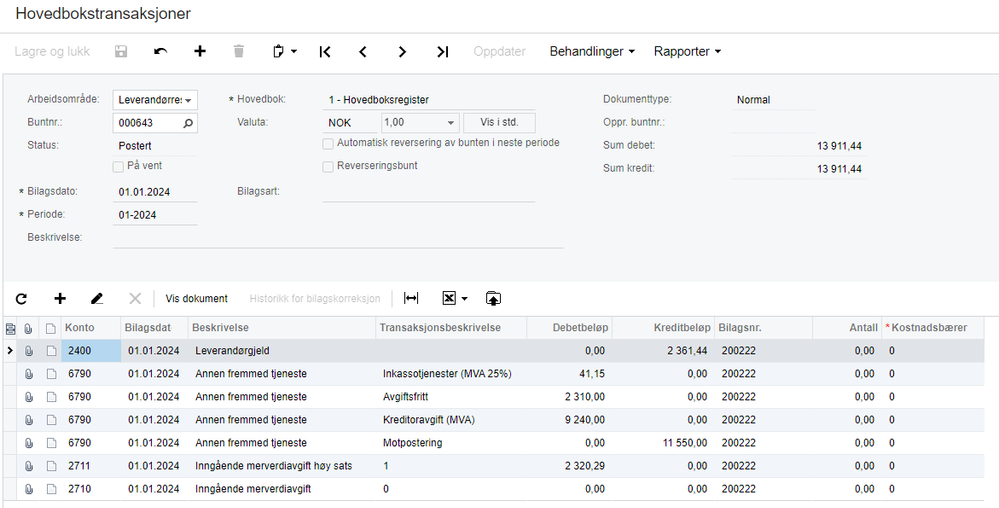Click the paperclip on the Kreditoravgift row
Screen dimensions: 999x508
click(28, 420)
